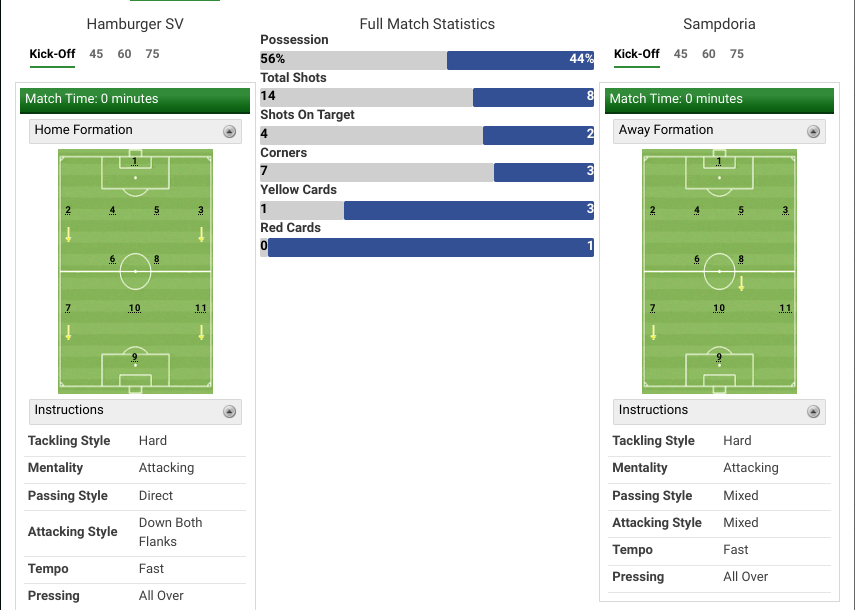The image size is (855, 610).
Task: Click player 2 on Sampdoria formation
Action: pyautogui.click(x=652, y=210)
